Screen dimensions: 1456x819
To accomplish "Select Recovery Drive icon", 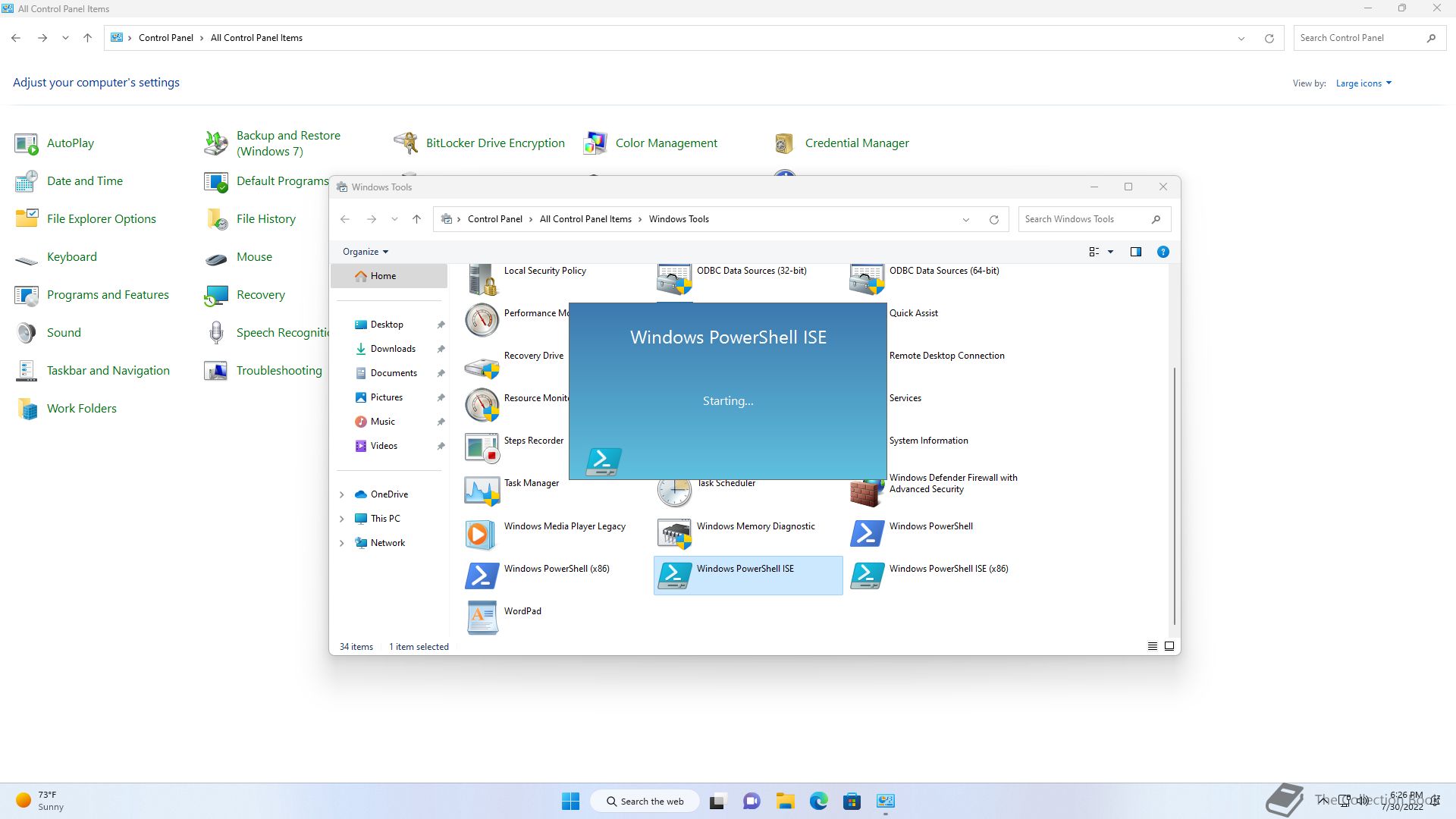I will [x=482, y=367].
